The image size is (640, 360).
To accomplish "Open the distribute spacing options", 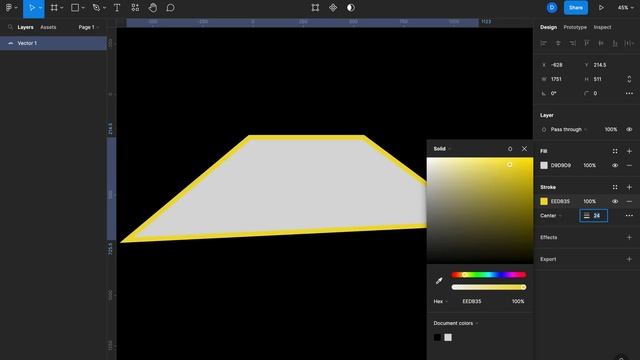I will [x=629, y=43].
